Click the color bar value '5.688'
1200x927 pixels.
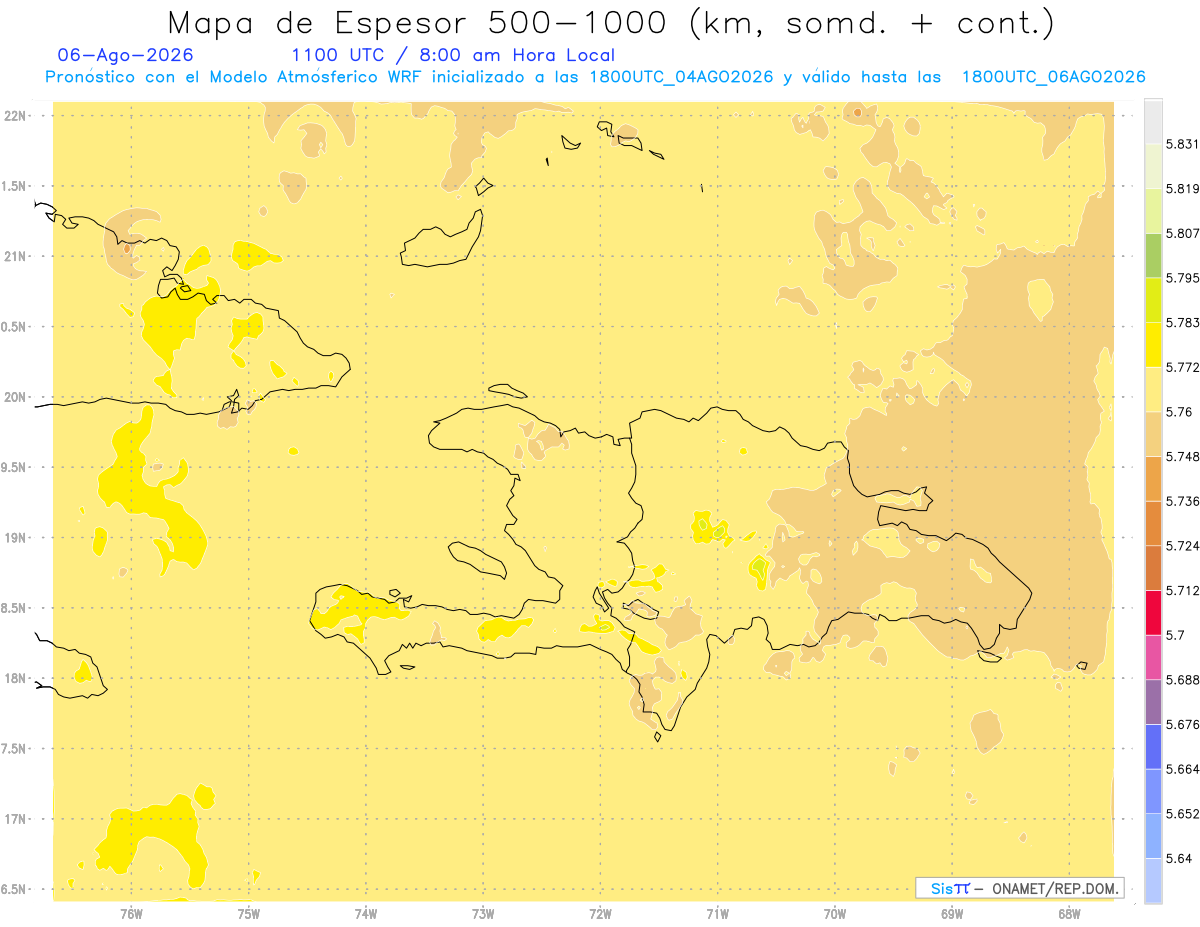[1183, 679]
